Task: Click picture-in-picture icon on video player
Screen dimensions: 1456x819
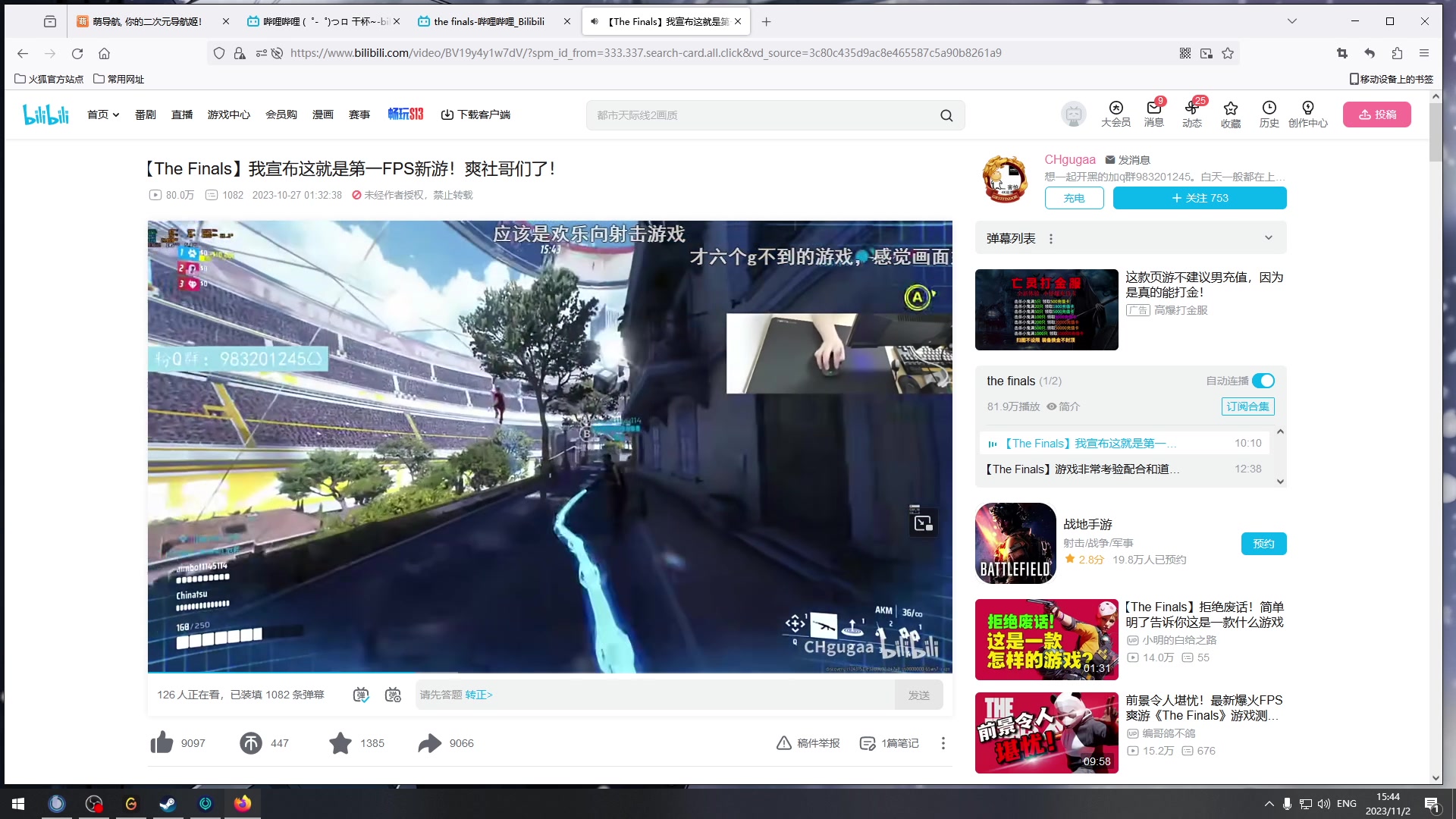Action: (924, 522)
